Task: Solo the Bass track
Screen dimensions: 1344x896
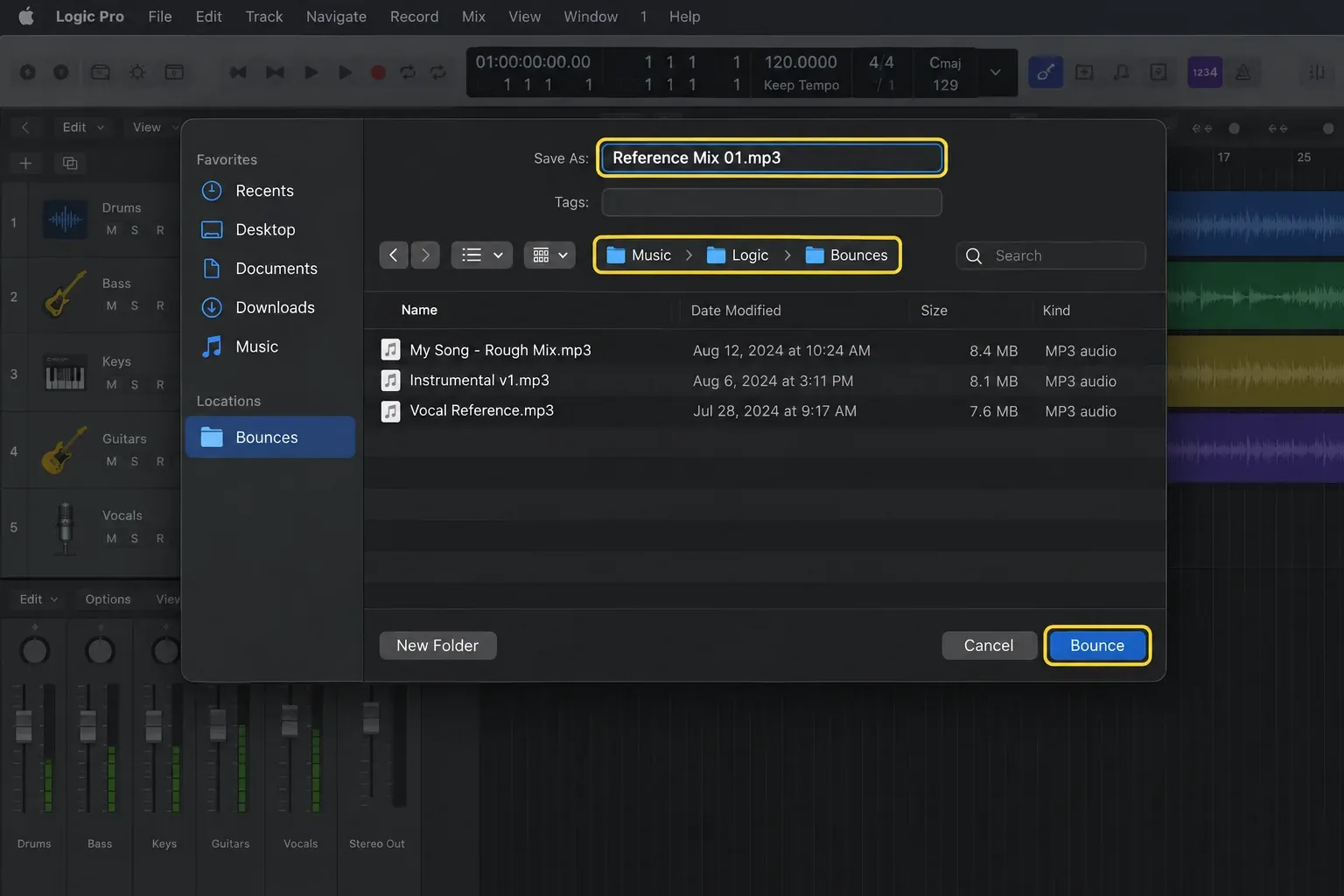Action: point(135,305)
